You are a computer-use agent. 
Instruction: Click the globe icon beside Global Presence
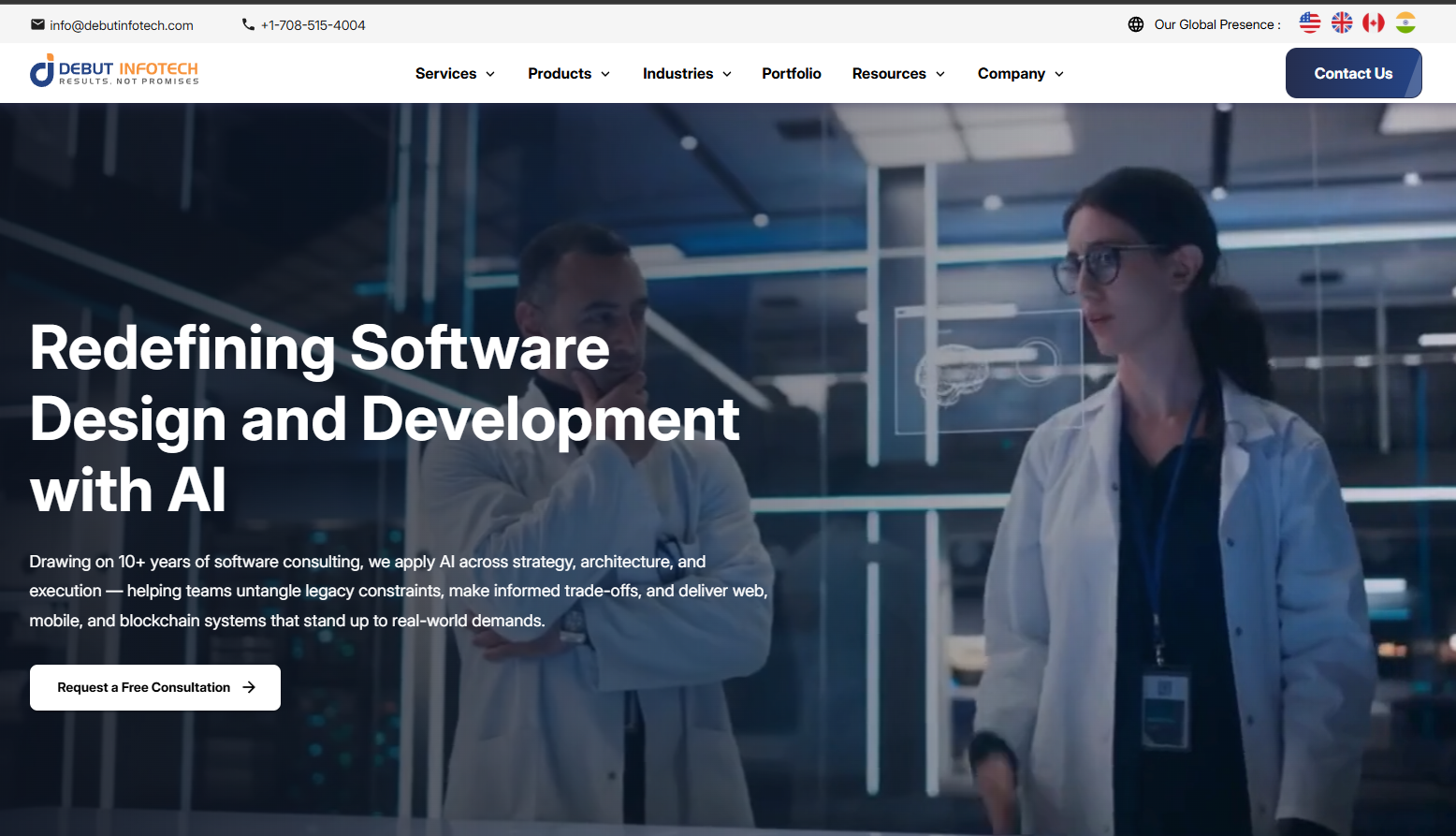(1136, 24)
